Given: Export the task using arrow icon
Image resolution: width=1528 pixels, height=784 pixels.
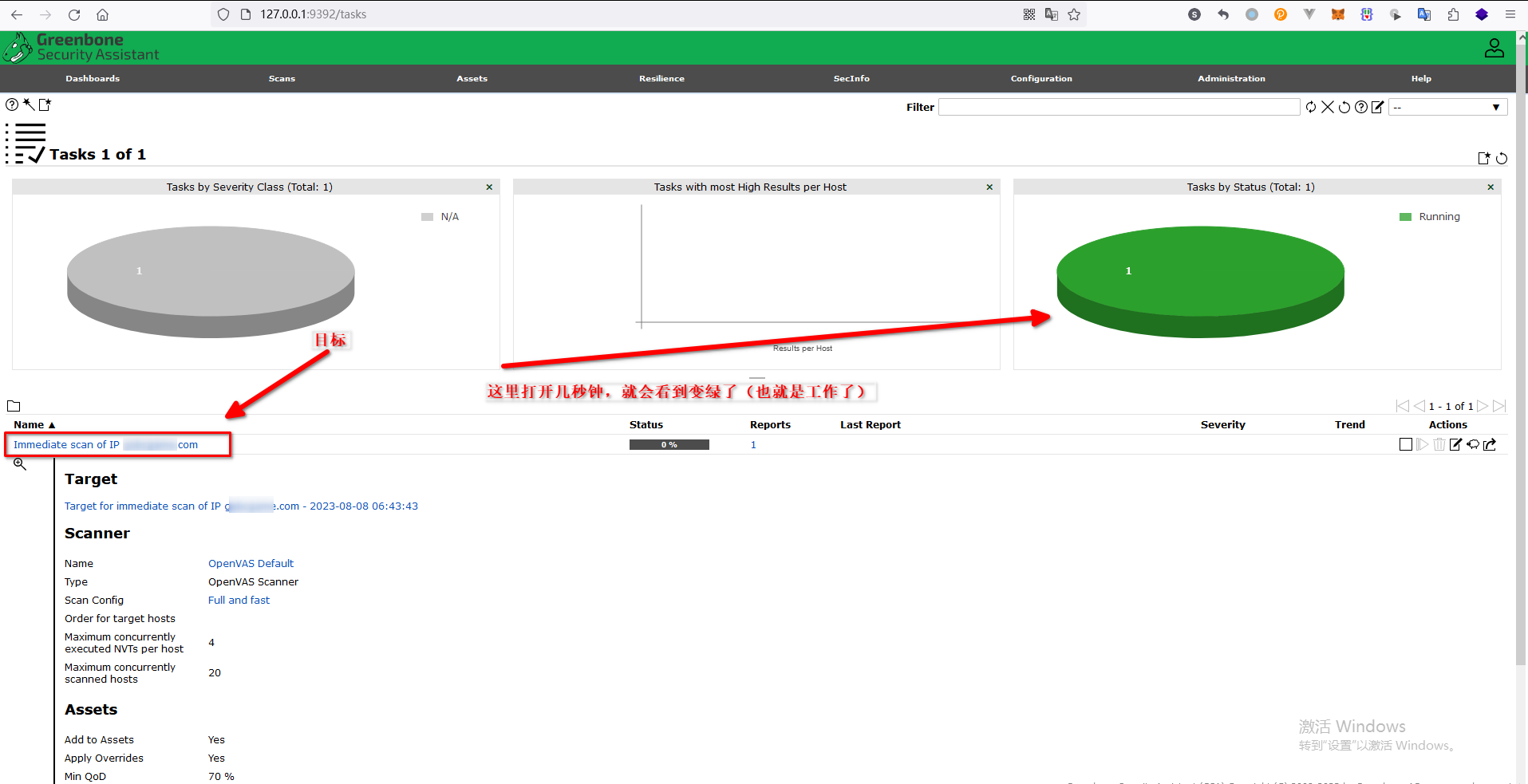Looking at the screenshot, I should (1490, 445).
